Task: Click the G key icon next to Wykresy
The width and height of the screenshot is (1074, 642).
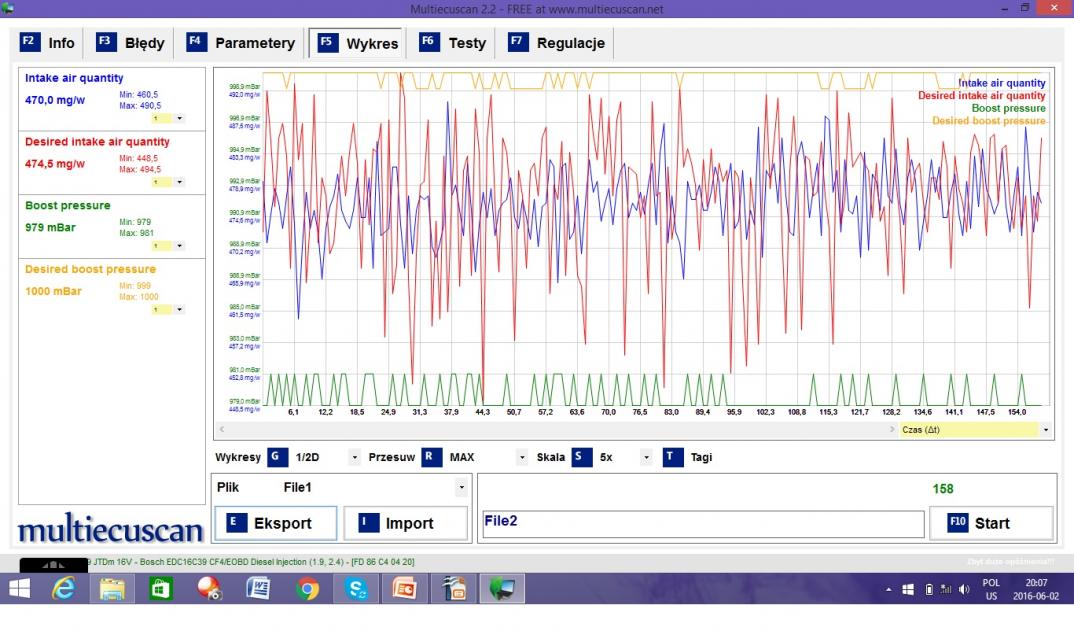Action: (x=277, y=457)
